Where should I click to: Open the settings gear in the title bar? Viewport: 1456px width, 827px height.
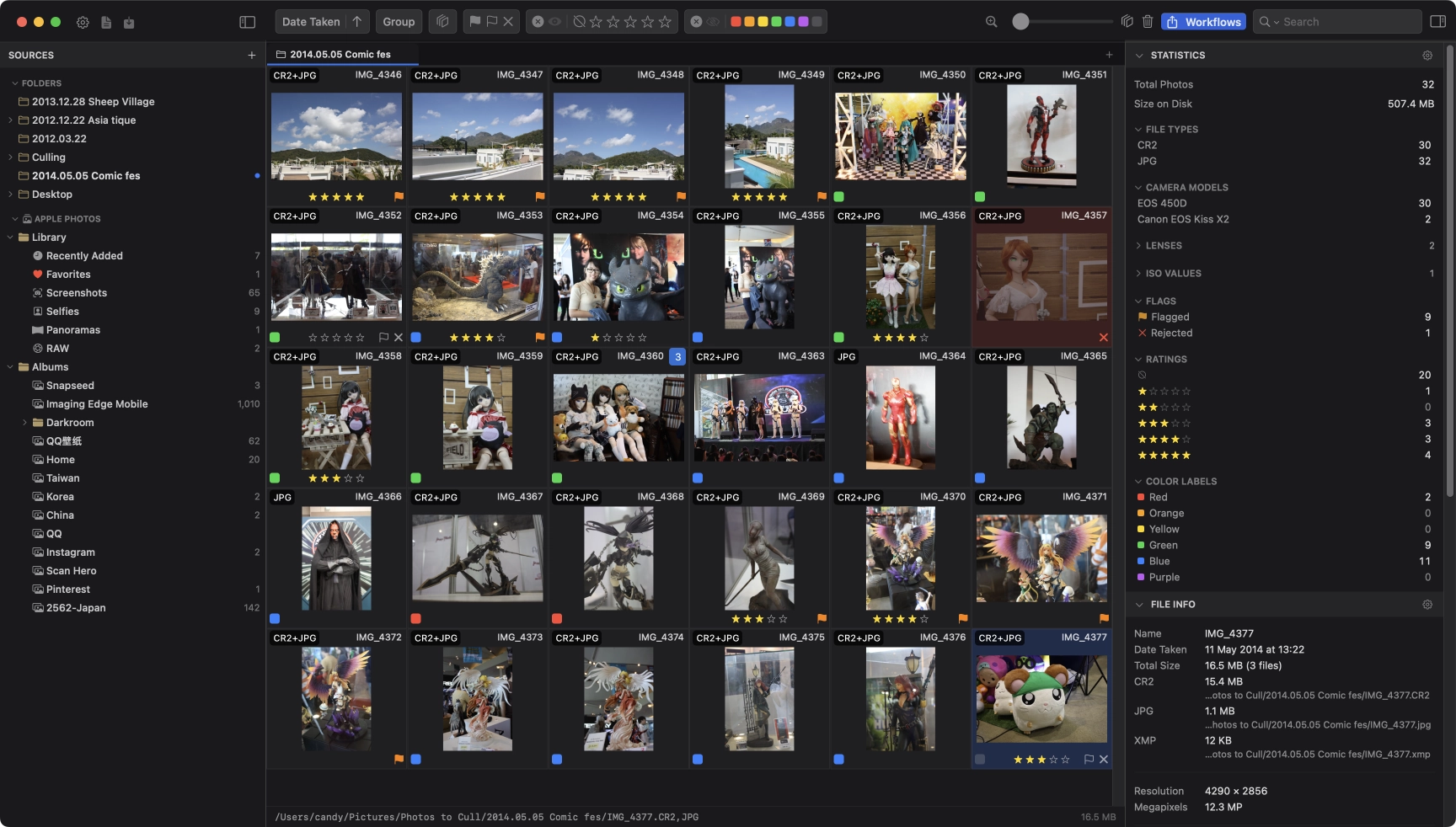pos(83,23)
